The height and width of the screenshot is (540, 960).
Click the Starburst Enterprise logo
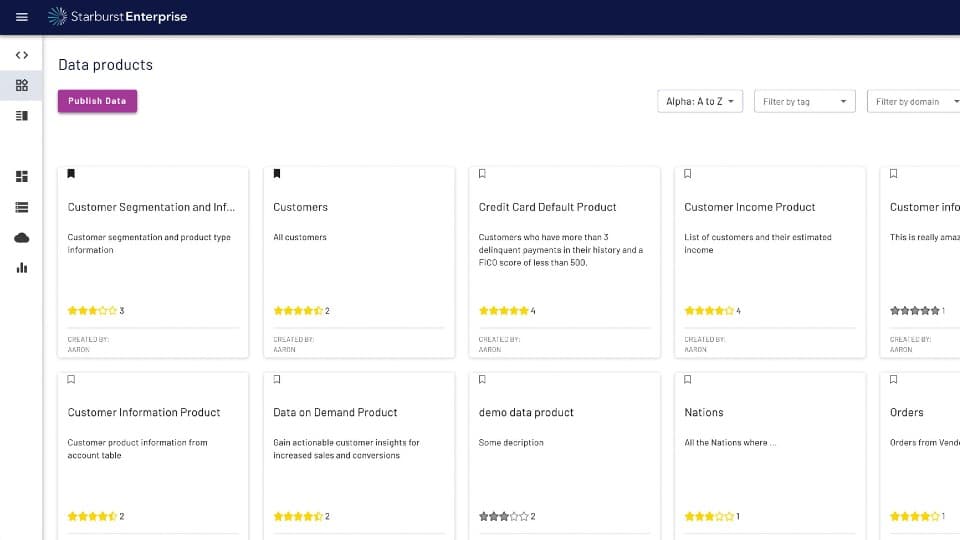point(117,17)
